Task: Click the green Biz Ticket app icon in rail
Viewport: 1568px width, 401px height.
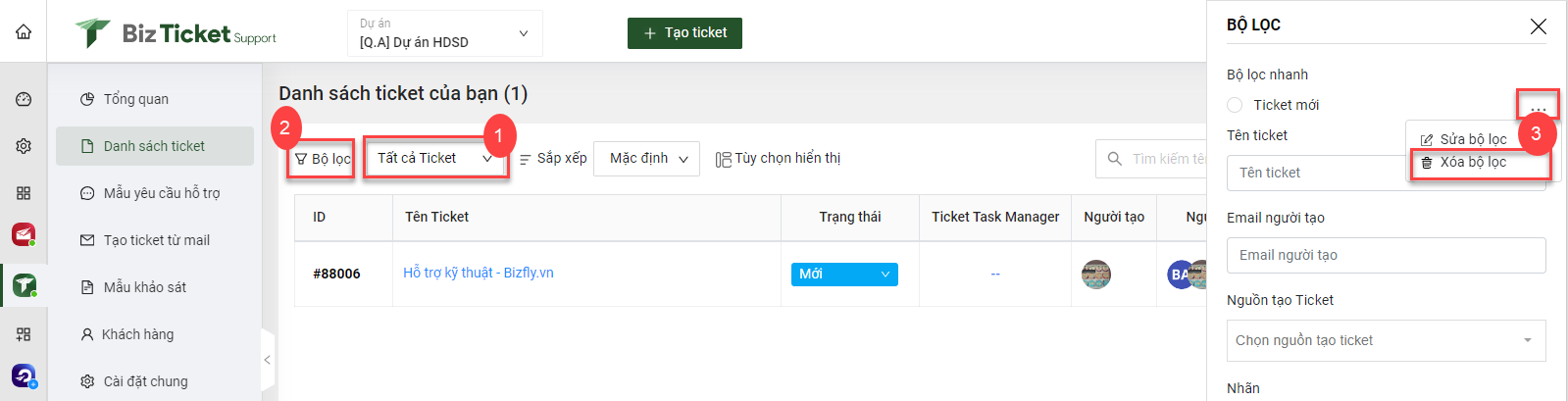Action: pos(24,285)
